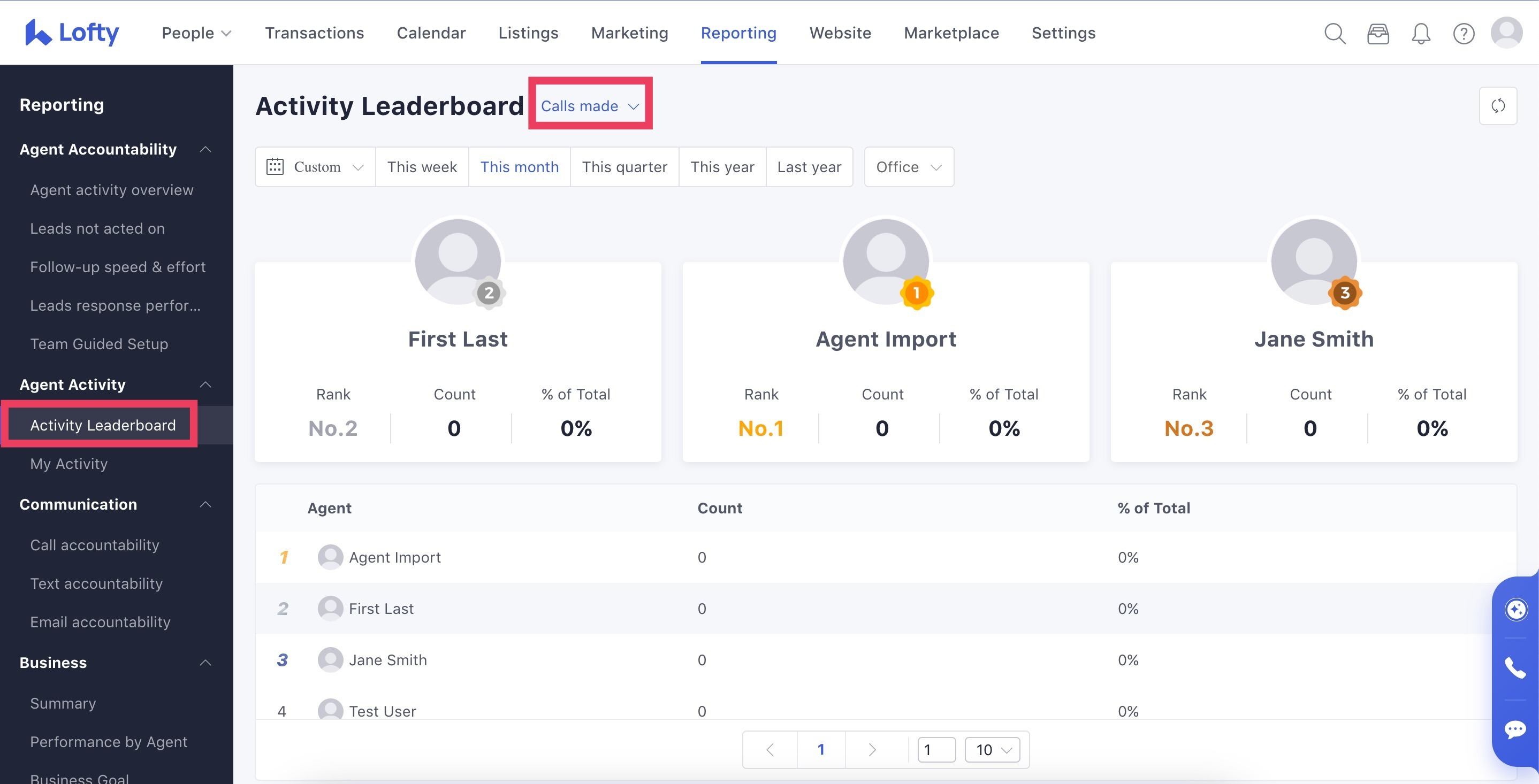
Task: Select the This week filter
Action: tap(422, 167)
